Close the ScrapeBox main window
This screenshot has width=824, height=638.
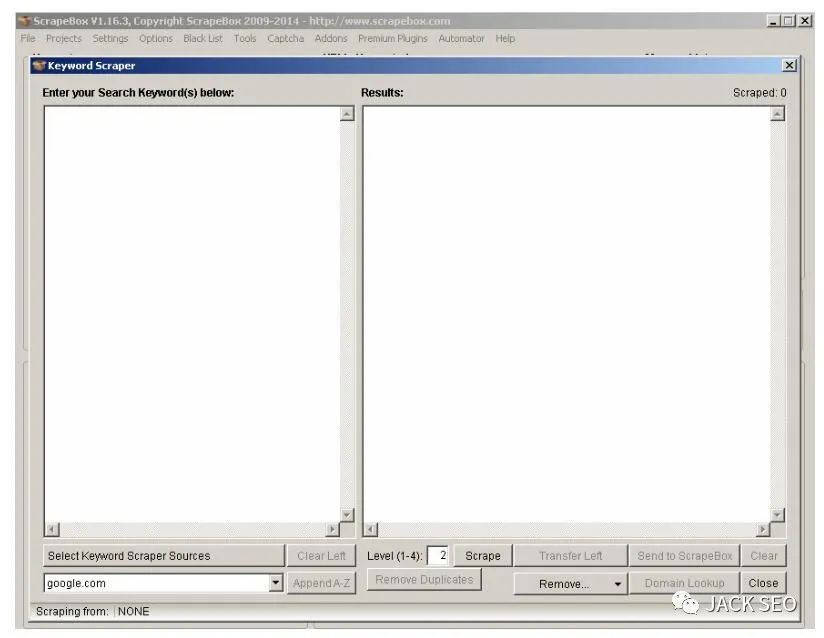[x=805, y=21]
